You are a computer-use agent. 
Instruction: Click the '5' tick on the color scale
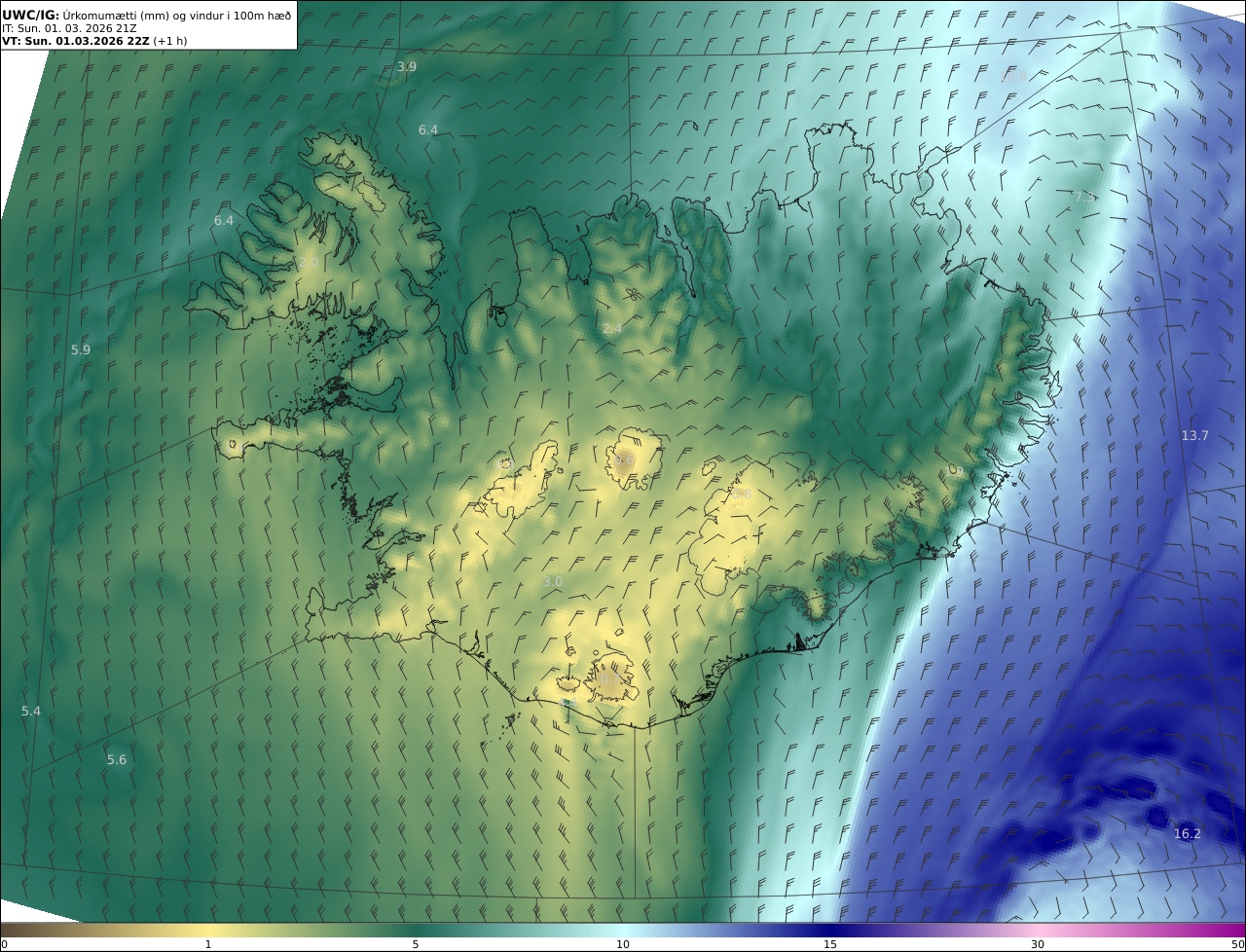pyautogui.click(x=416, y=944)
